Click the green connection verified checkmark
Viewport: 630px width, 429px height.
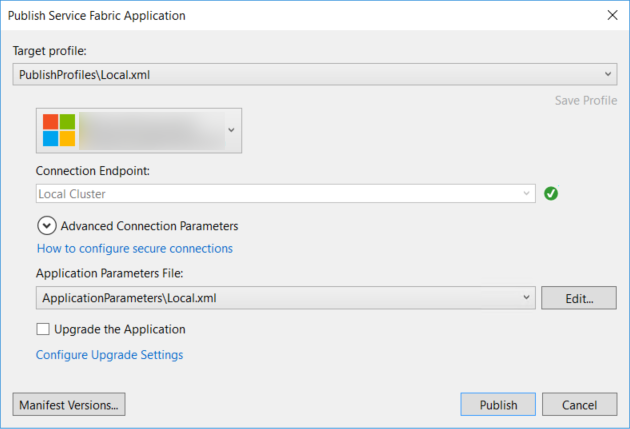[551, 193]
